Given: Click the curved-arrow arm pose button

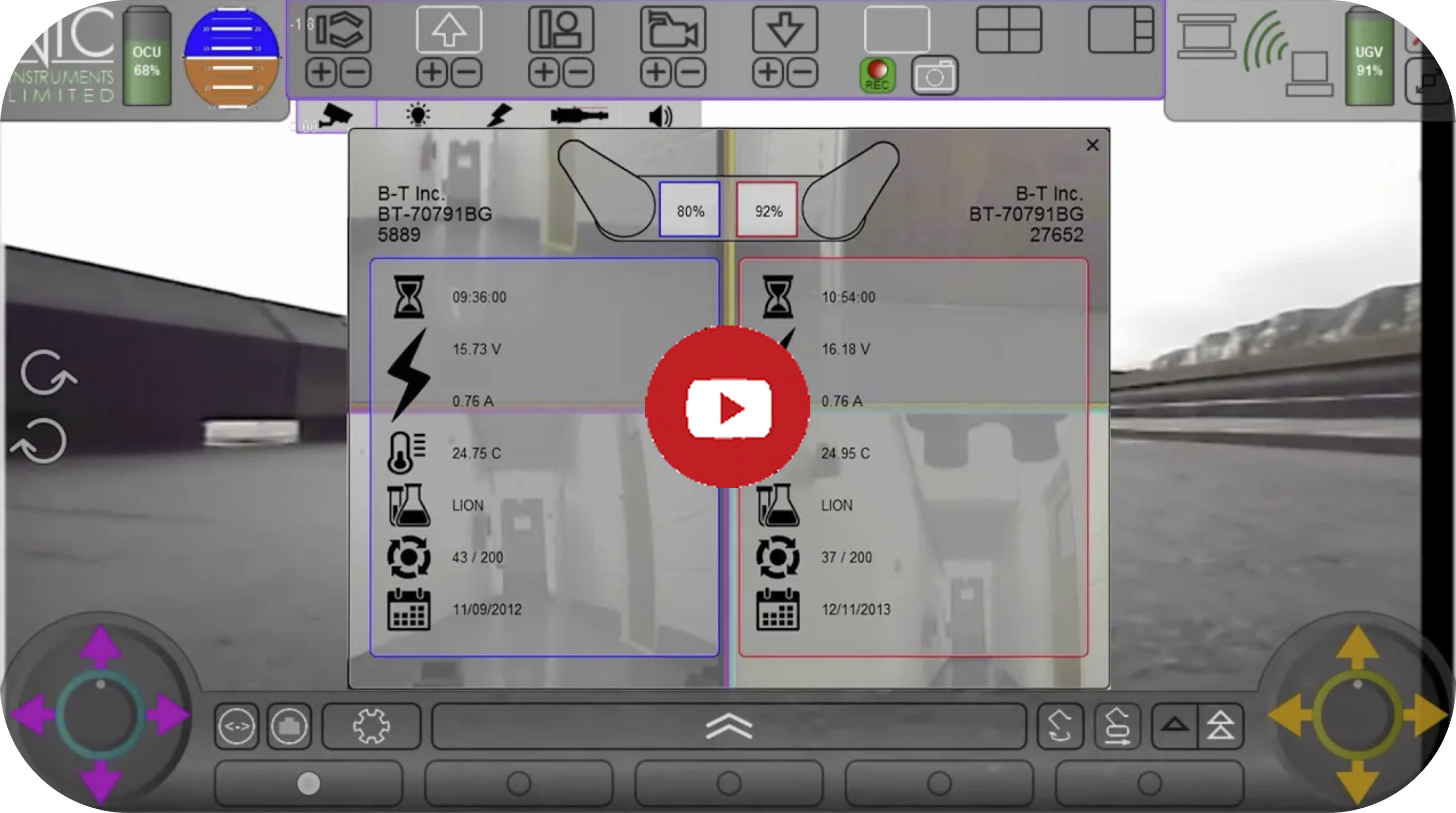Looking at the screenshot, I should (1060, 726).
